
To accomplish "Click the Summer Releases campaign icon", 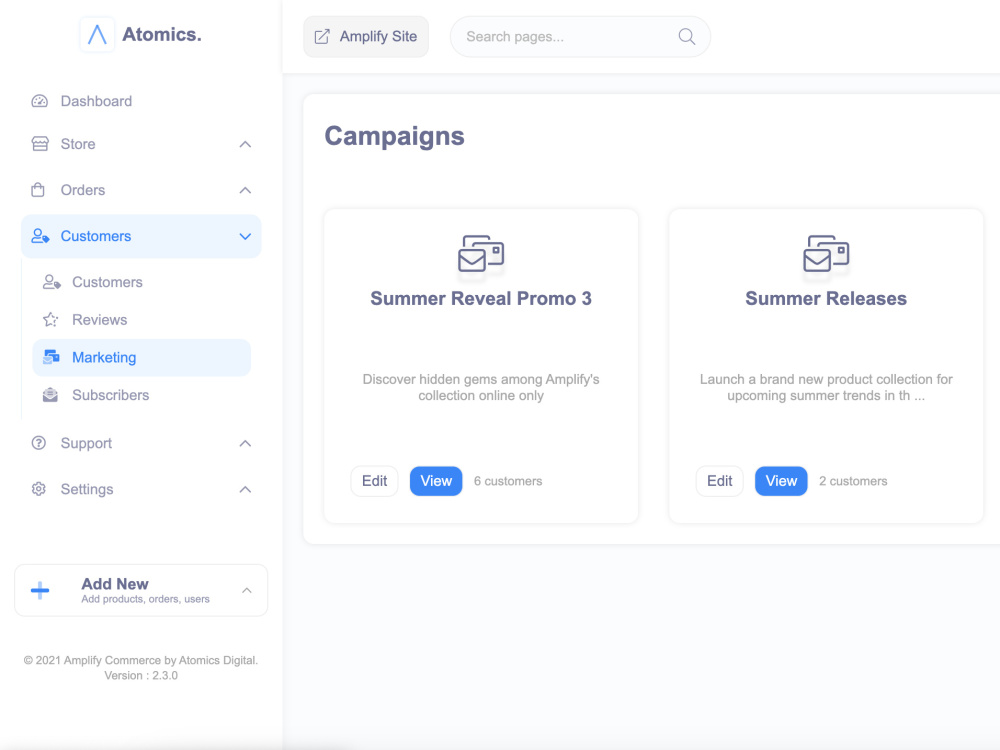I will (826, 253).
